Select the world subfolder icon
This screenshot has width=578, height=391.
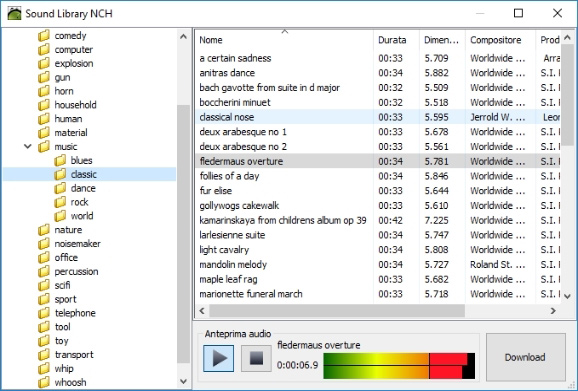click(60, 216)
